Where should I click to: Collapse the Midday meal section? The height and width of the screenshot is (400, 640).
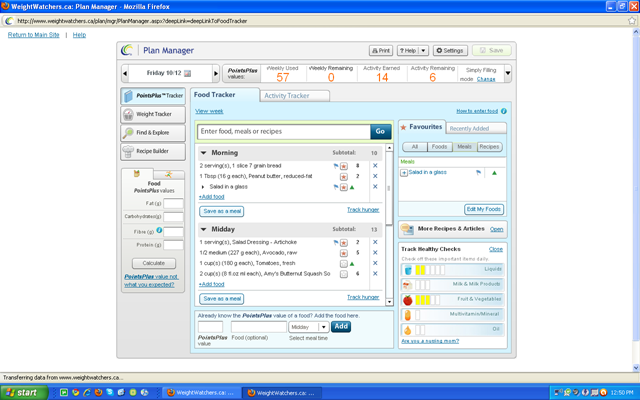(x=203, y=229)
